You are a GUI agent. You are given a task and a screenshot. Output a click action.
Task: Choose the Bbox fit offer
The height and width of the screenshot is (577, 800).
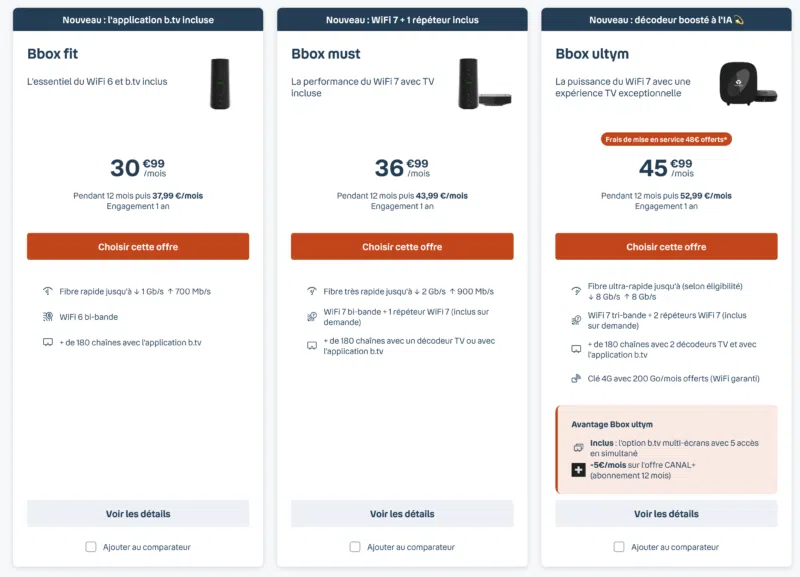138,247
